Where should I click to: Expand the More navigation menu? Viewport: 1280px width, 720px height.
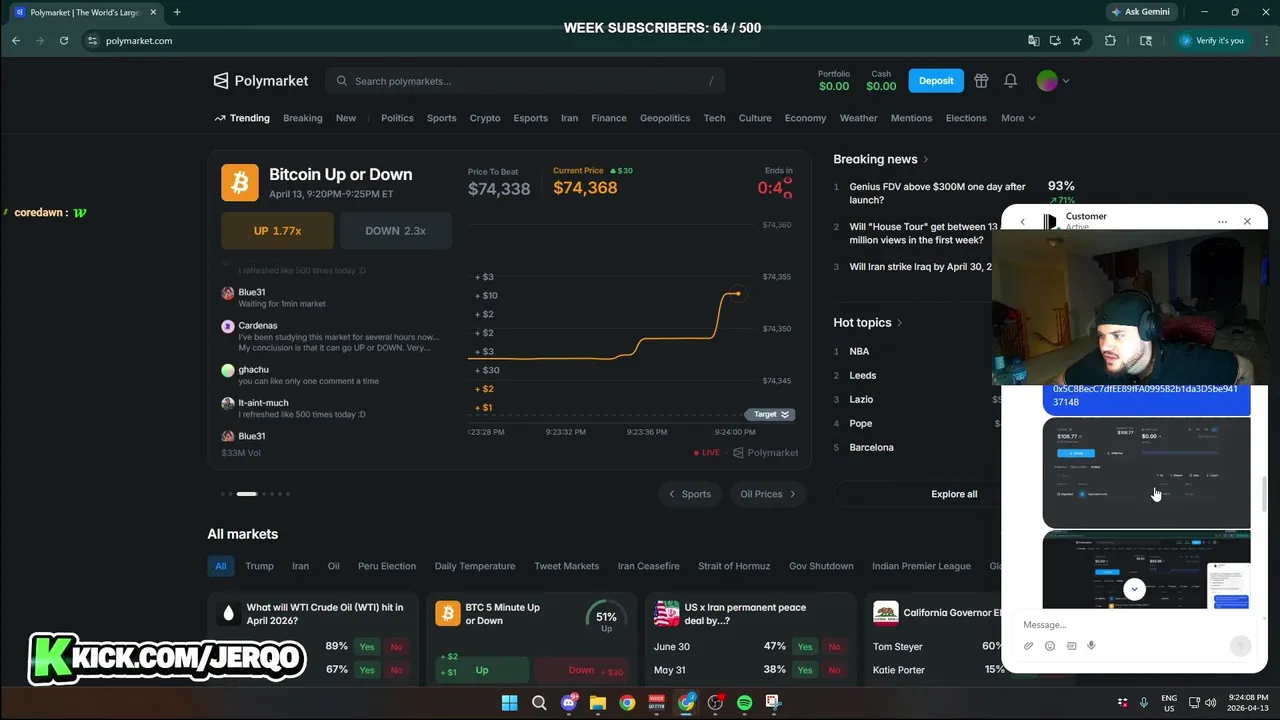pyautogui.click(x=1018, y=118)
